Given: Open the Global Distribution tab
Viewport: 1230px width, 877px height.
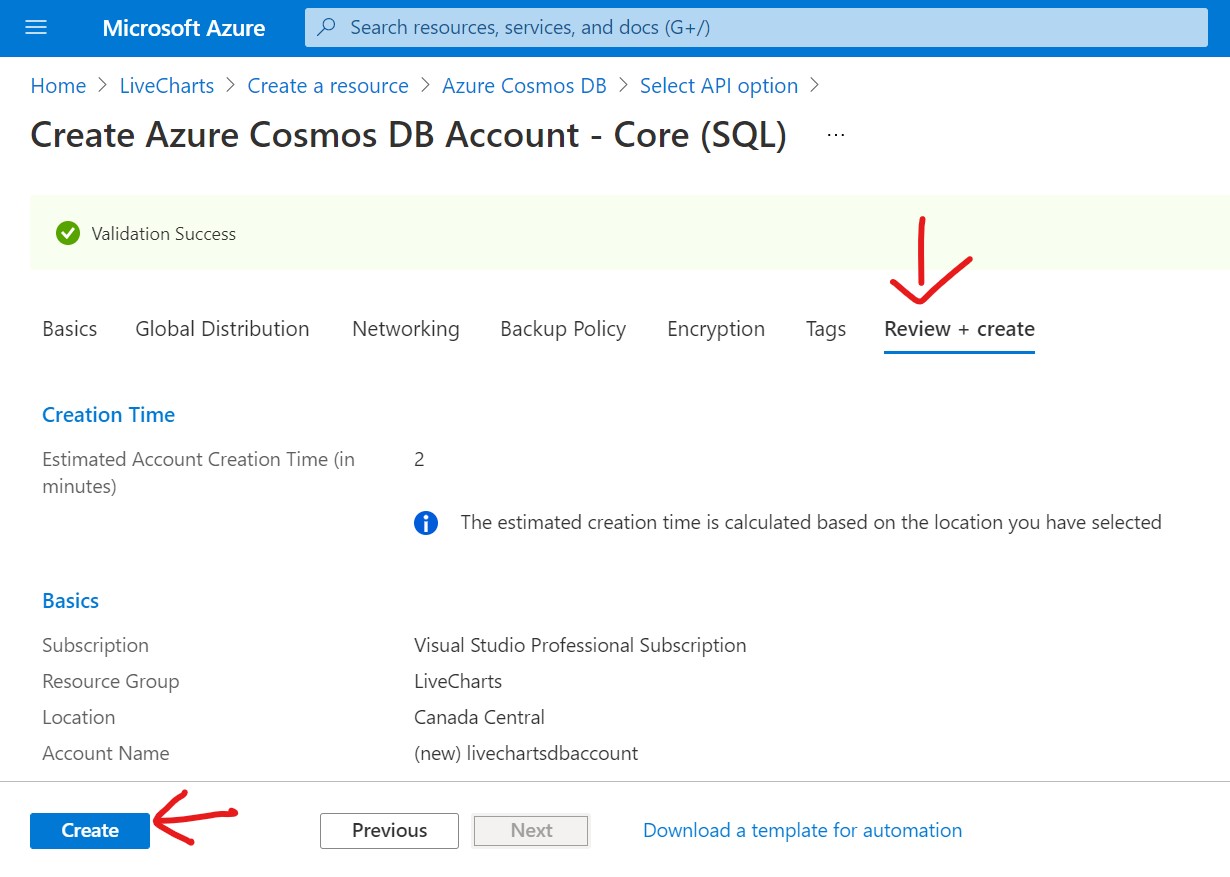Looking at the screenshot, I should (222, 329).
